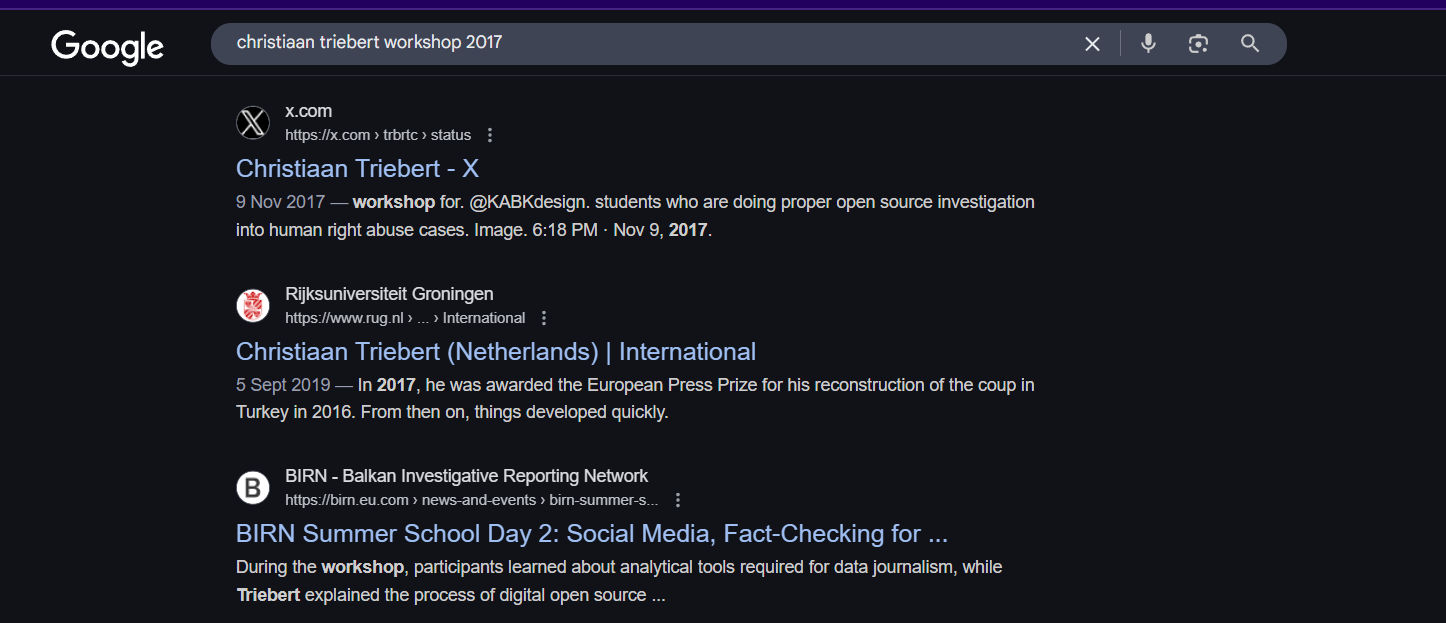The height and width of the screenshot is (623, 1446).
Task: Click the 5 Sept 2019 snippet date
Action: pyautogui.click(x=285, y=385)
